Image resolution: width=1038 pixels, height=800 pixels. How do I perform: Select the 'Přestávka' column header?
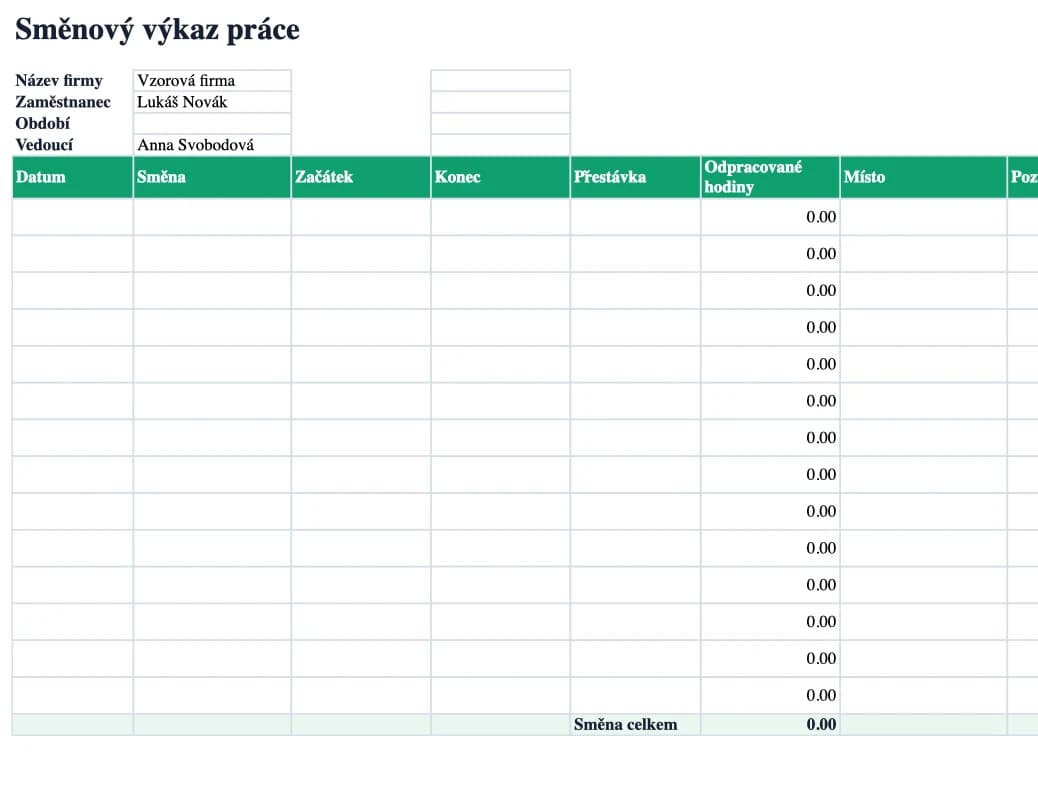636,177
